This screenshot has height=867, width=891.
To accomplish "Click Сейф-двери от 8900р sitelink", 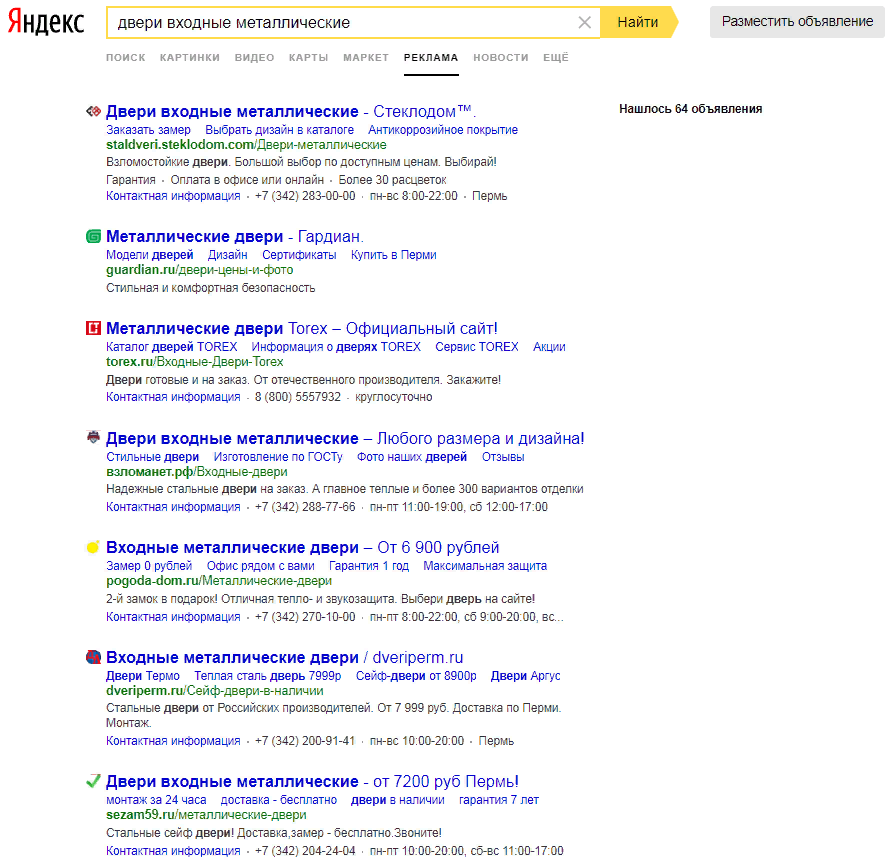I will (x=416, y=676).
